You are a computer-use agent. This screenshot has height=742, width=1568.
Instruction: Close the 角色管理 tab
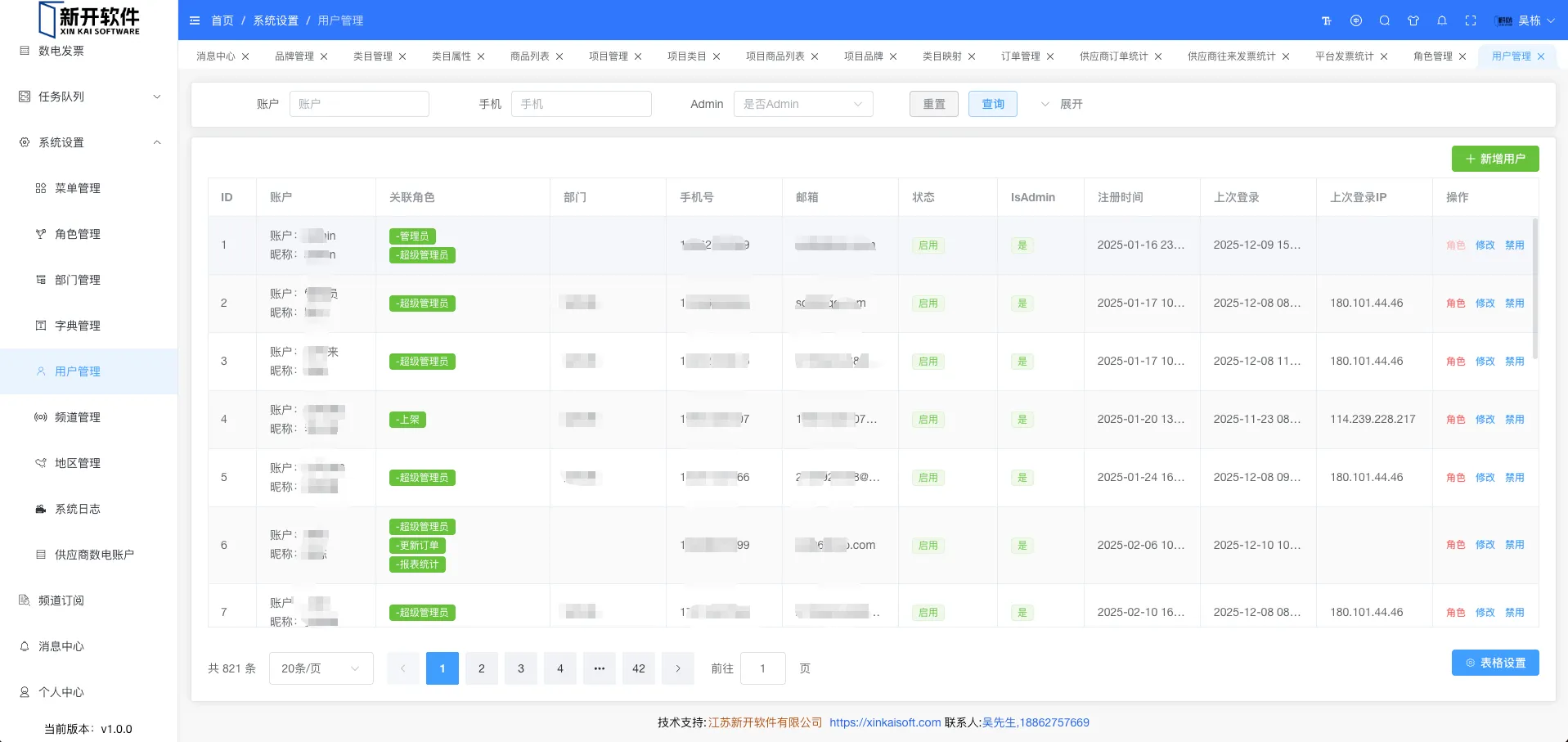(1462, 56)
